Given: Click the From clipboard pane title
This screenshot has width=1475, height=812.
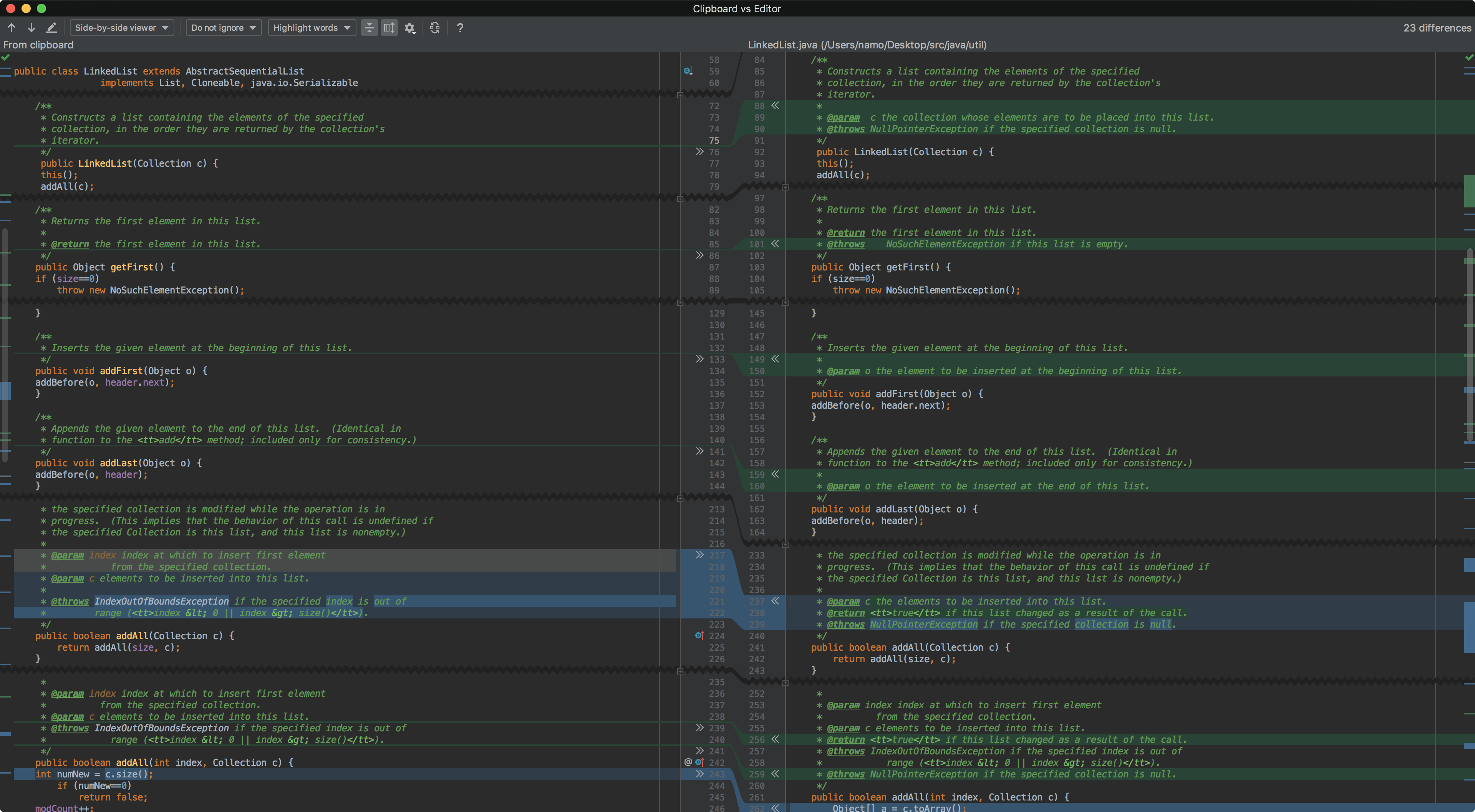Looking at the screenshot, I should (x=38, y=45).
